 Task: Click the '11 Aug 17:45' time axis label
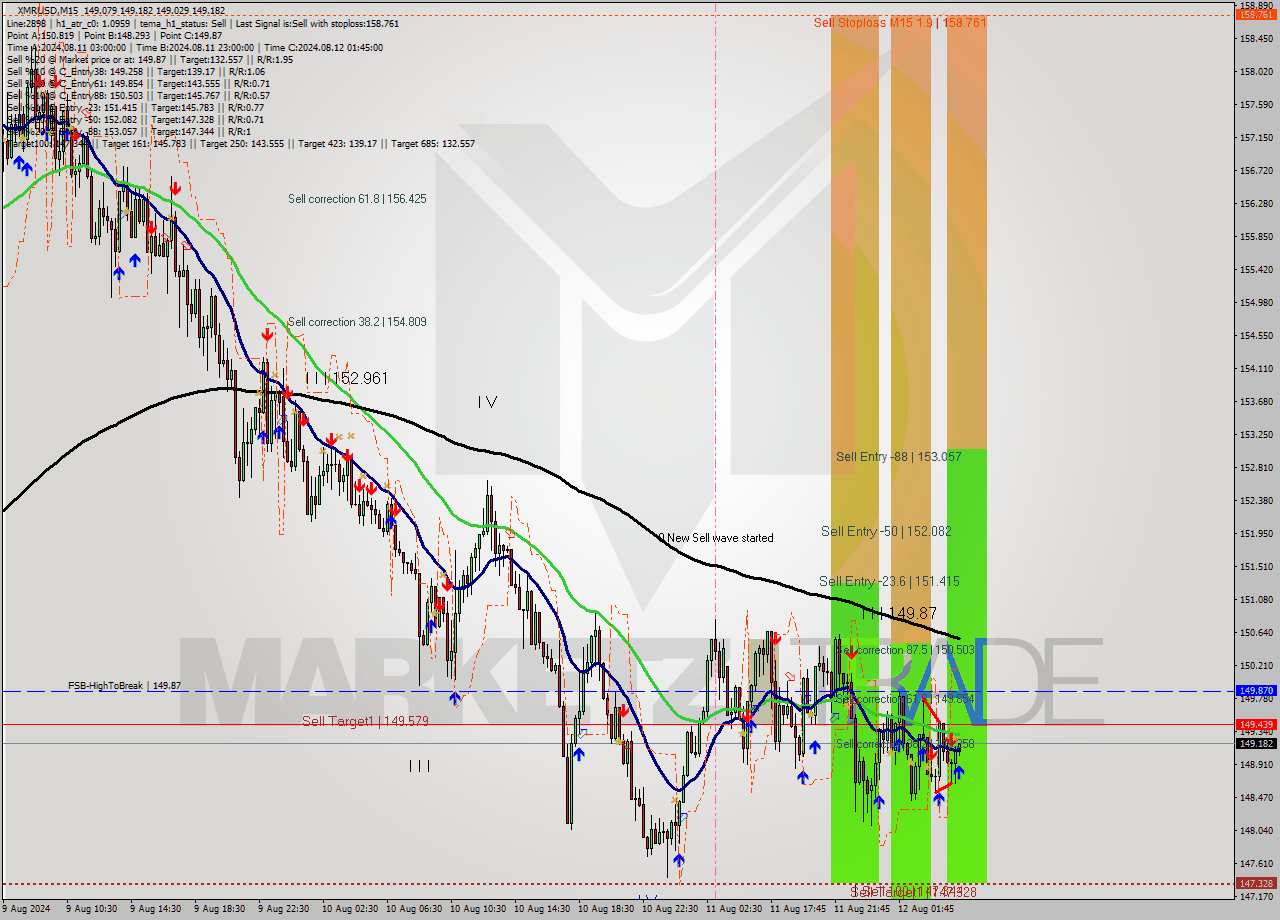pyautogui.click(x=798, y=909)
